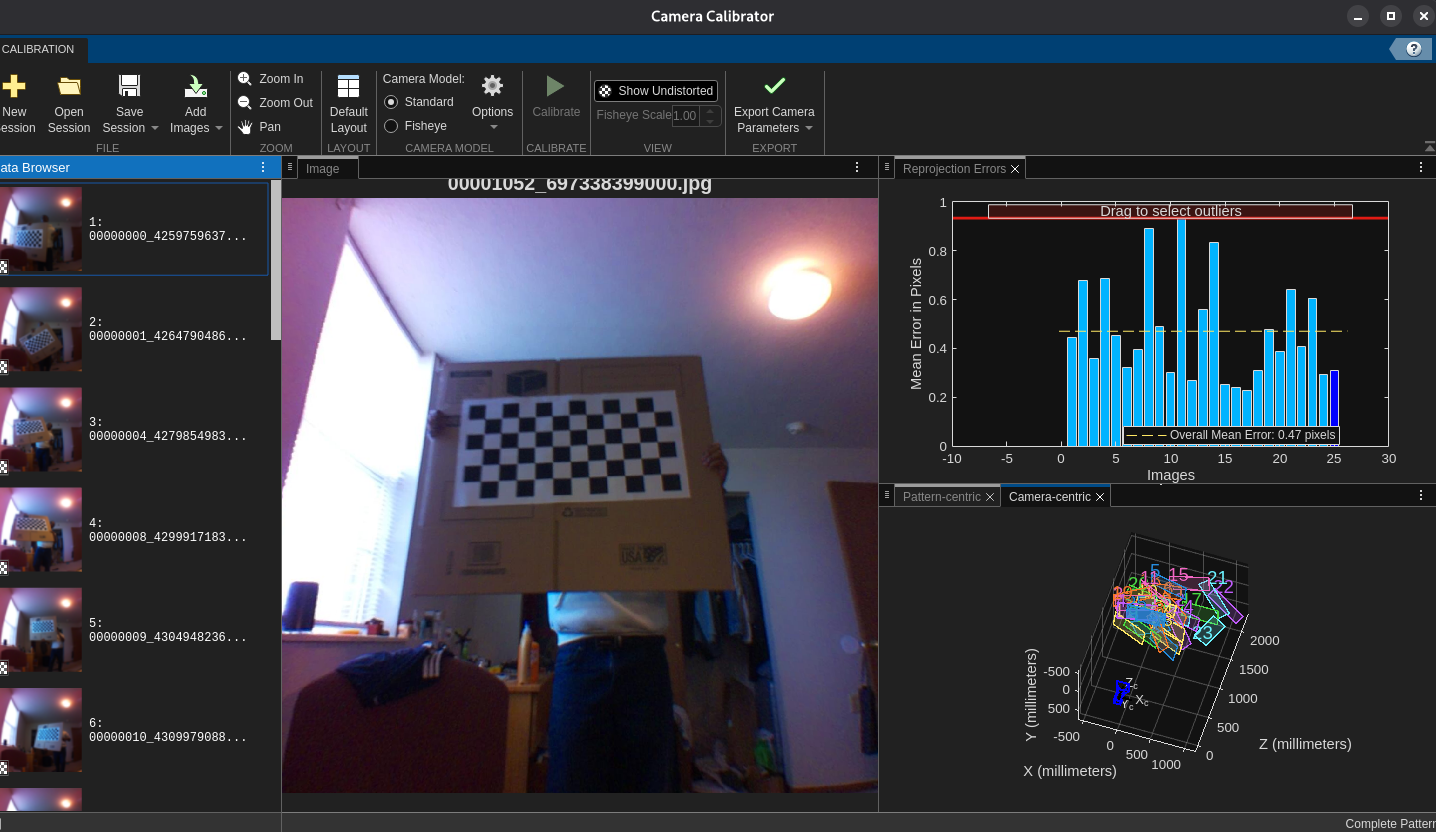Select image 1 thumbnail 00000000_4259759637
The width and height of the screenshot is (1436, 832).
point(41,230)
